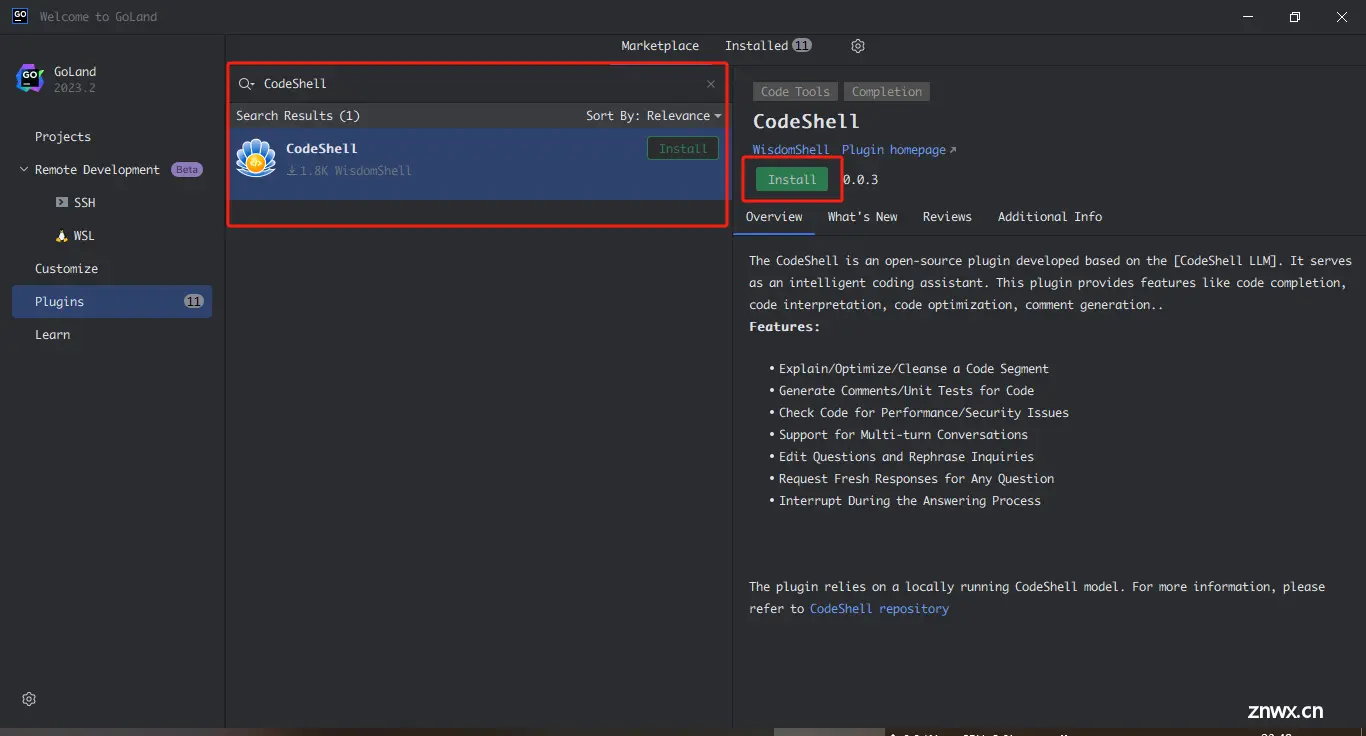
Task: Open the Reviews tab
Action: (x=947, y=217)
